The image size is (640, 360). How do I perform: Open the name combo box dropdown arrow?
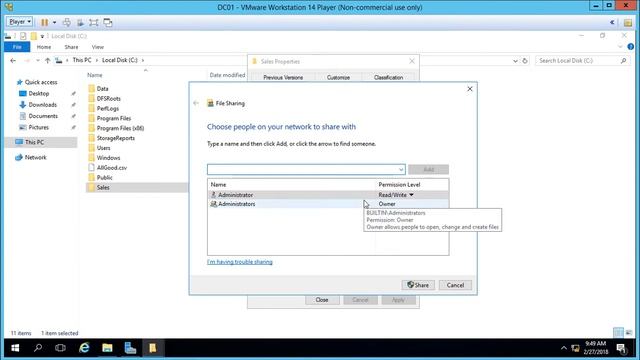[x=401, y=169]
